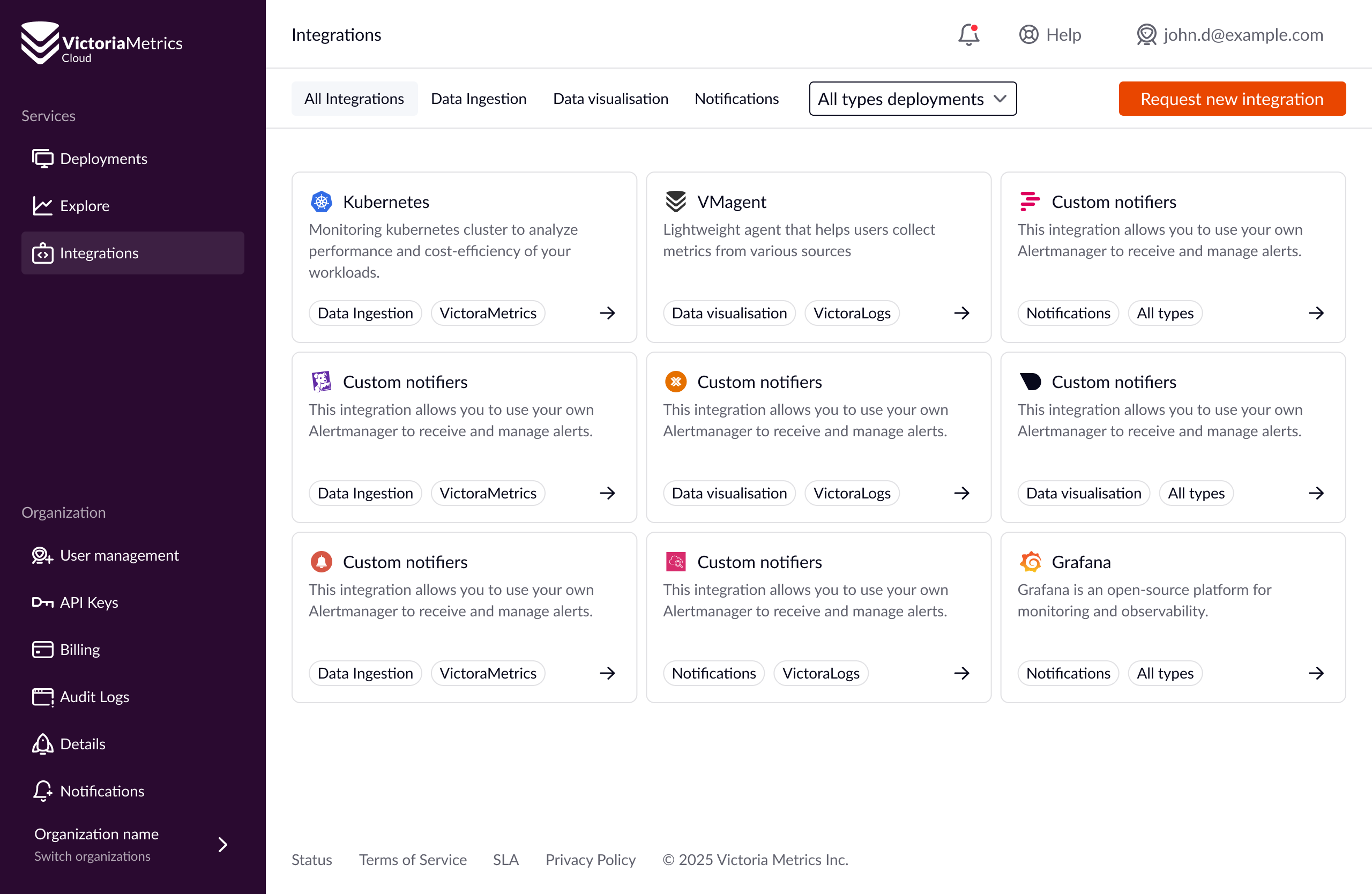The image size is (1372, 894).
Task: Open Deployments from the sidebar
Action: 103,159
